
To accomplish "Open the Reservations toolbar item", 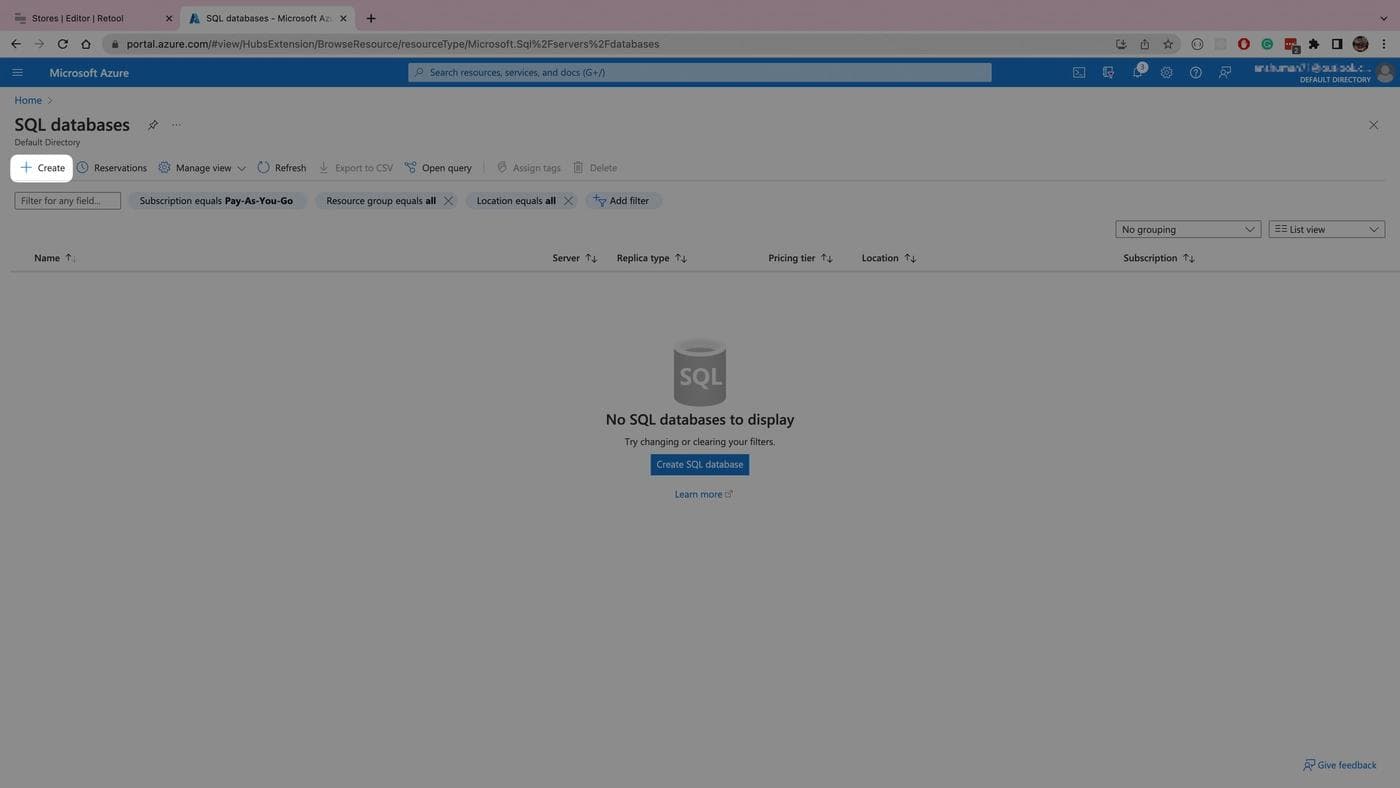I will tap(112, 168).
